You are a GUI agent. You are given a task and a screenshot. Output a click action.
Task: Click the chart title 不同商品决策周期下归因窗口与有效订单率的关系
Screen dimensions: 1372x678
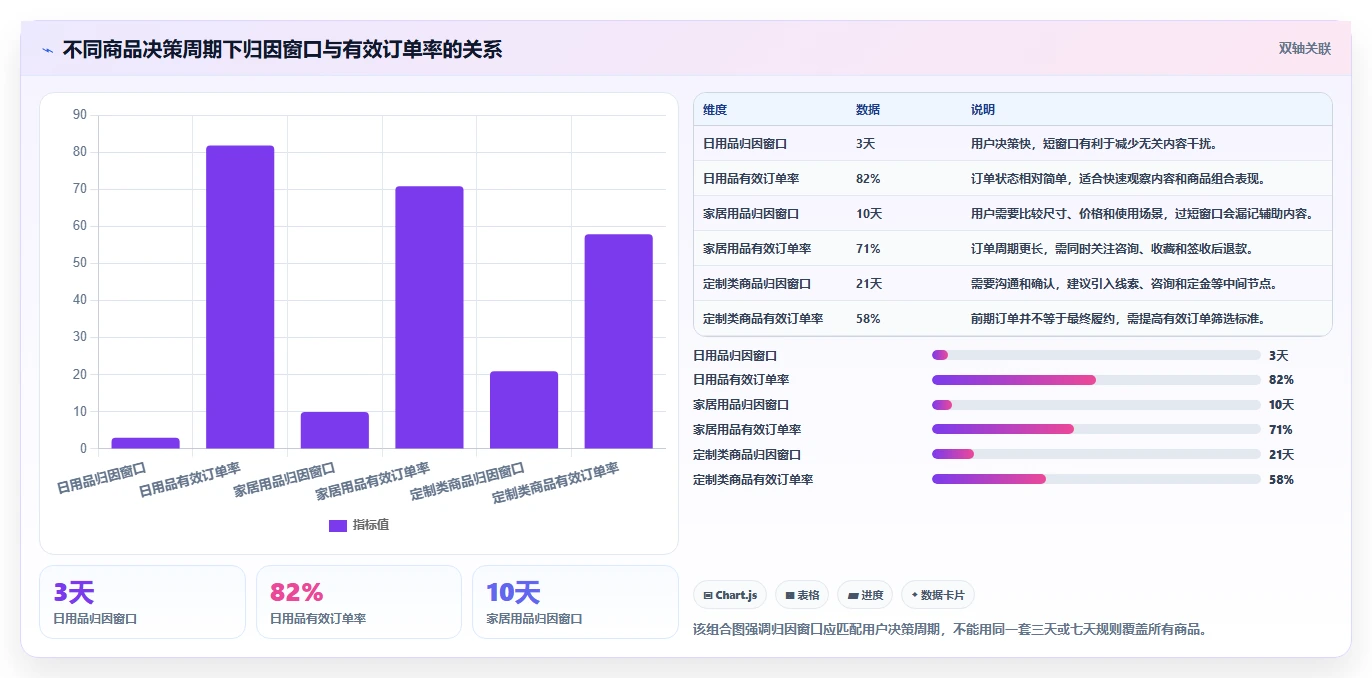(x=282, y=49)
